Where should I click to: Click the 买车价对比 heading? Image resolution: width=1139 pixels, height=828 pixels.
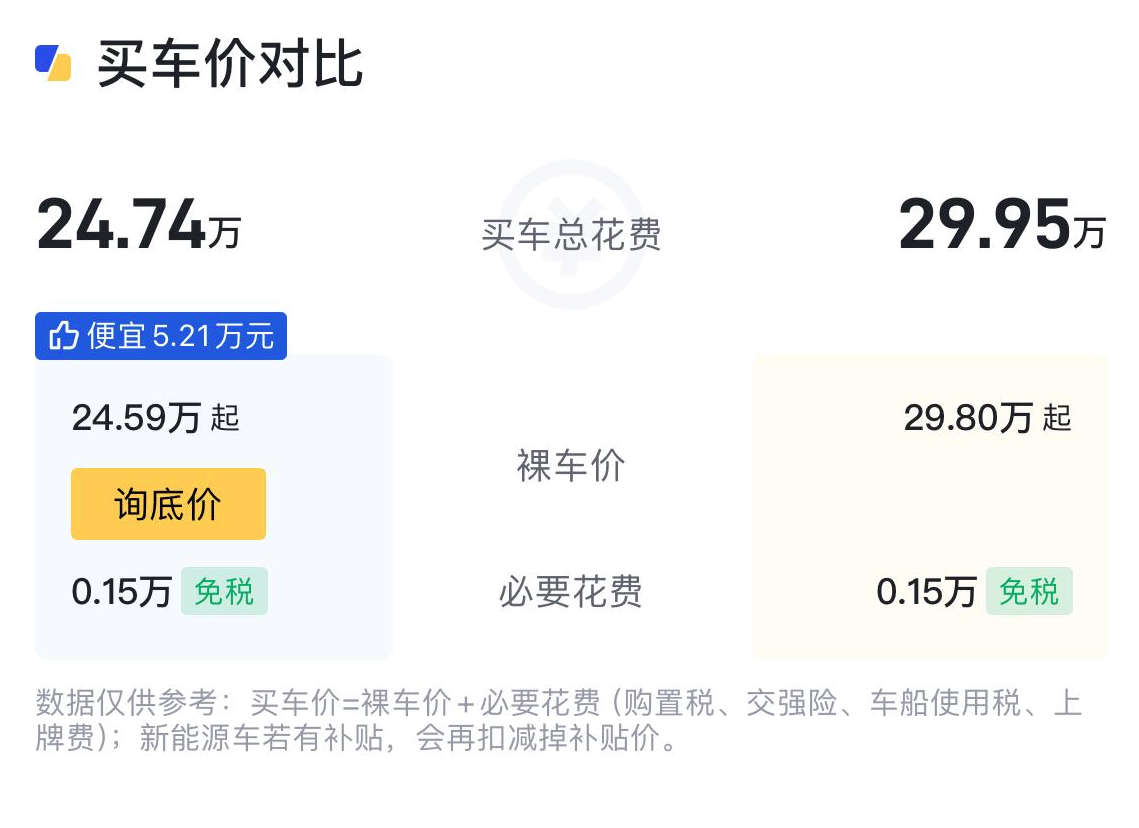(x=230, y=64)
